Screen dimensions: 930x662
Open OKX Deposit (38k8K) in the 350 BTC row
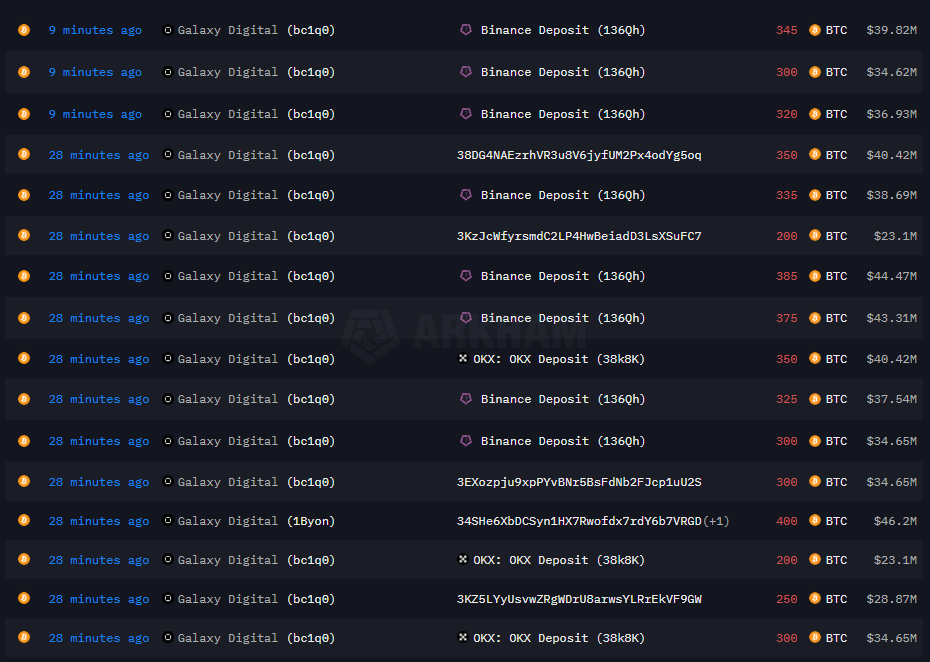(559, 359)
